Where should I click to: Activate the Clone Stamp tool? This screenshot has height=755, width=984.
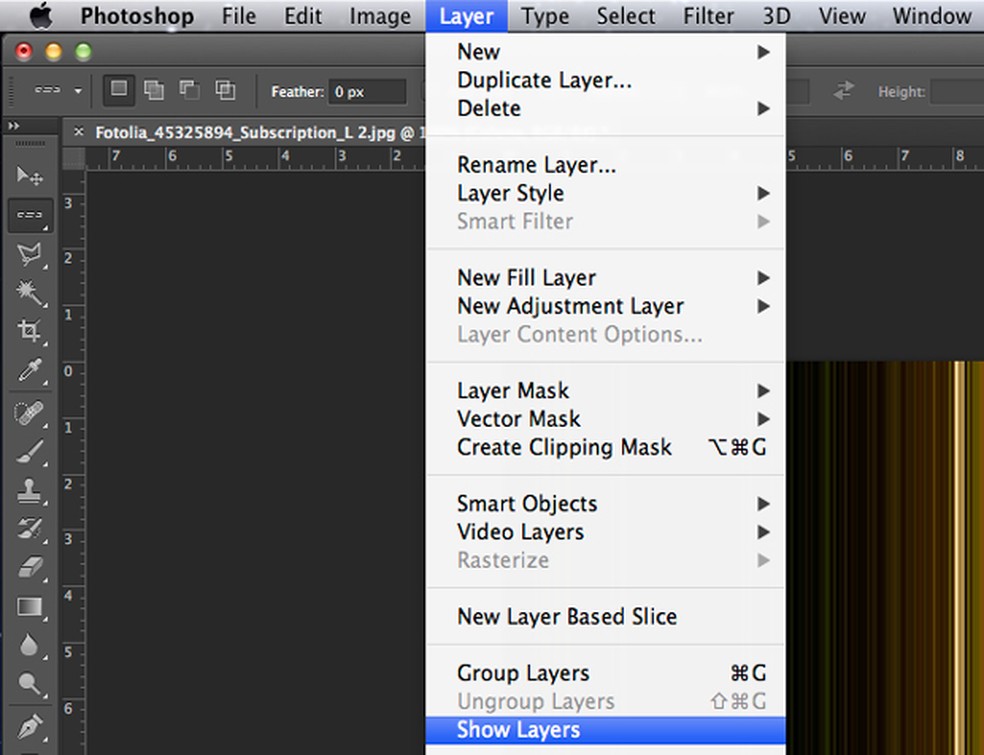click(30, 490)
